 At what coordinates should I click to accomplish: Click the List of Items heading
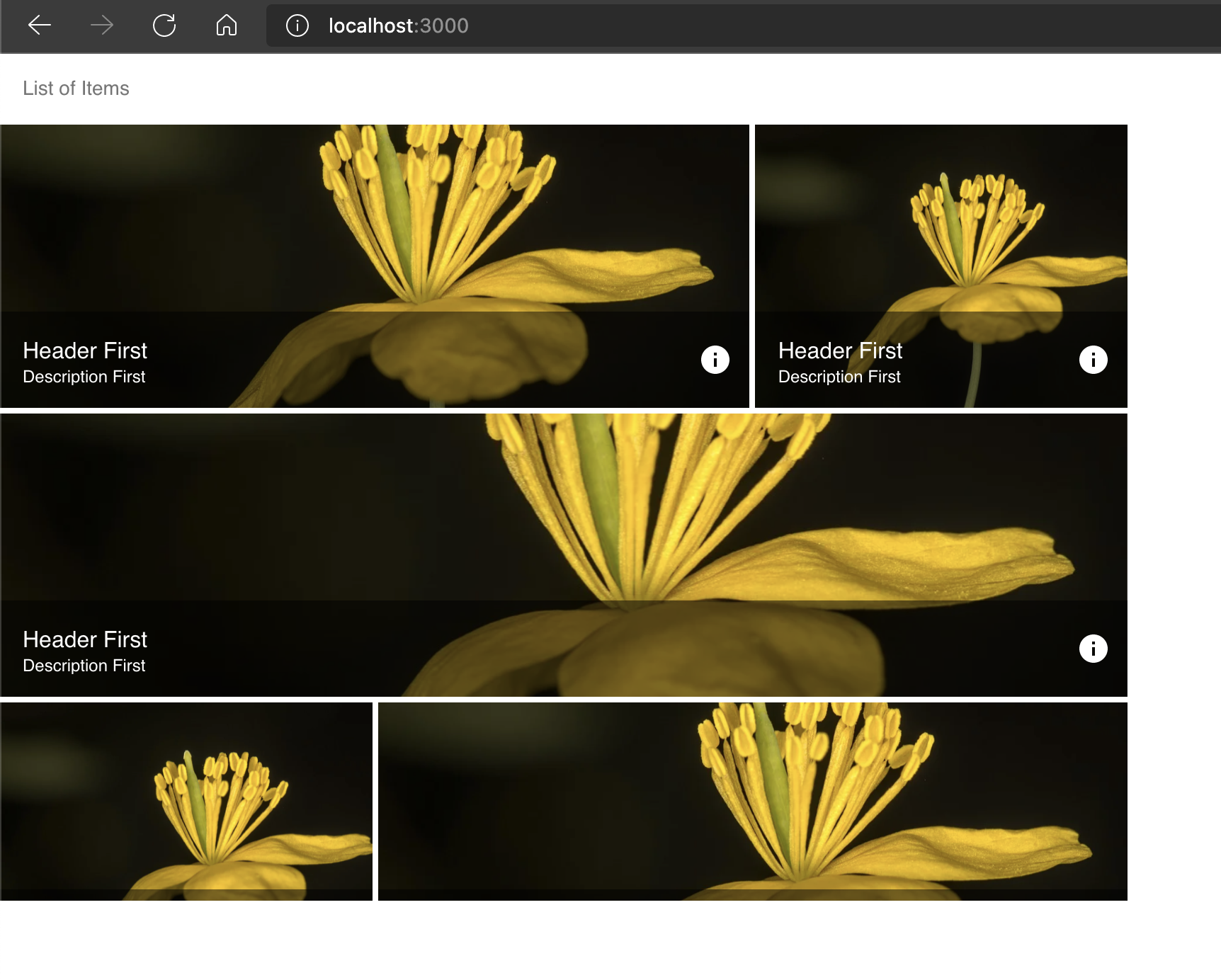pyautogui.click(x=75, y=88)
